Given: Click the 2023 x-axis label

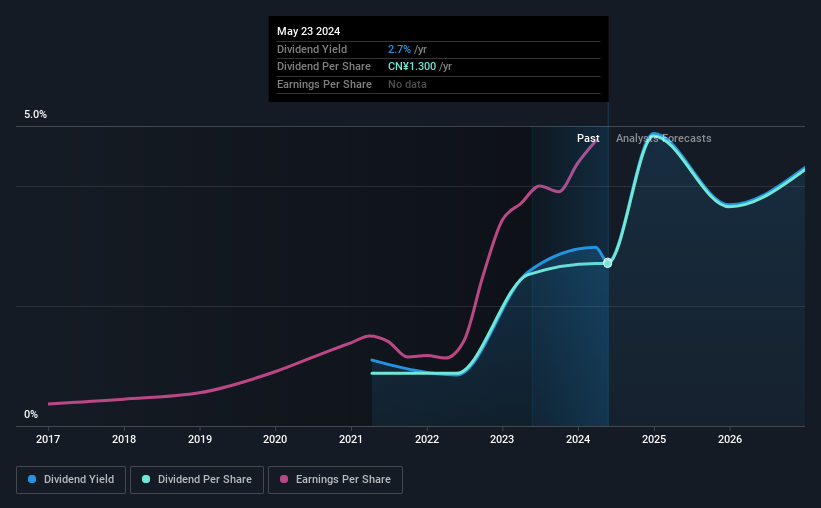Looking at the screenshot, I should click(x=502, y=439).
